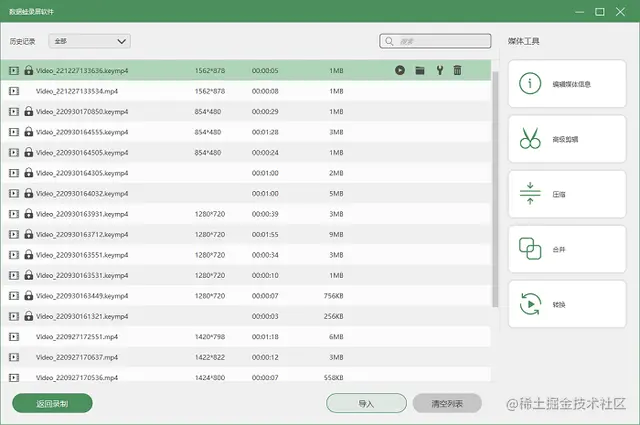Select the file name Video_220927172551.mp4

tap(77, 337)
